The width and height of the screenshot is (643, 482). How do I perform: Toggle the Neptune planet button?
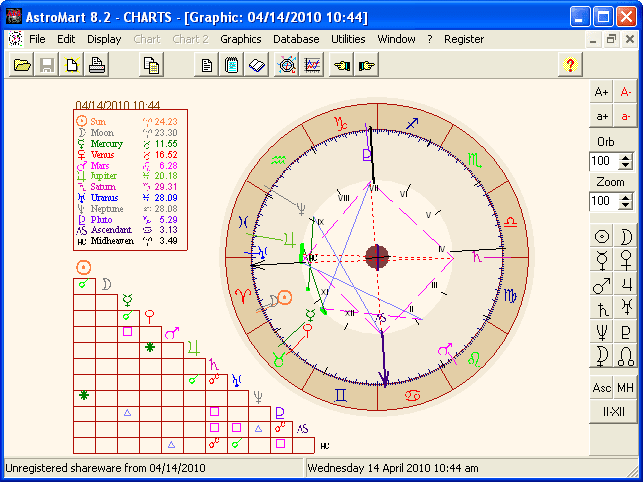[602, 332]
